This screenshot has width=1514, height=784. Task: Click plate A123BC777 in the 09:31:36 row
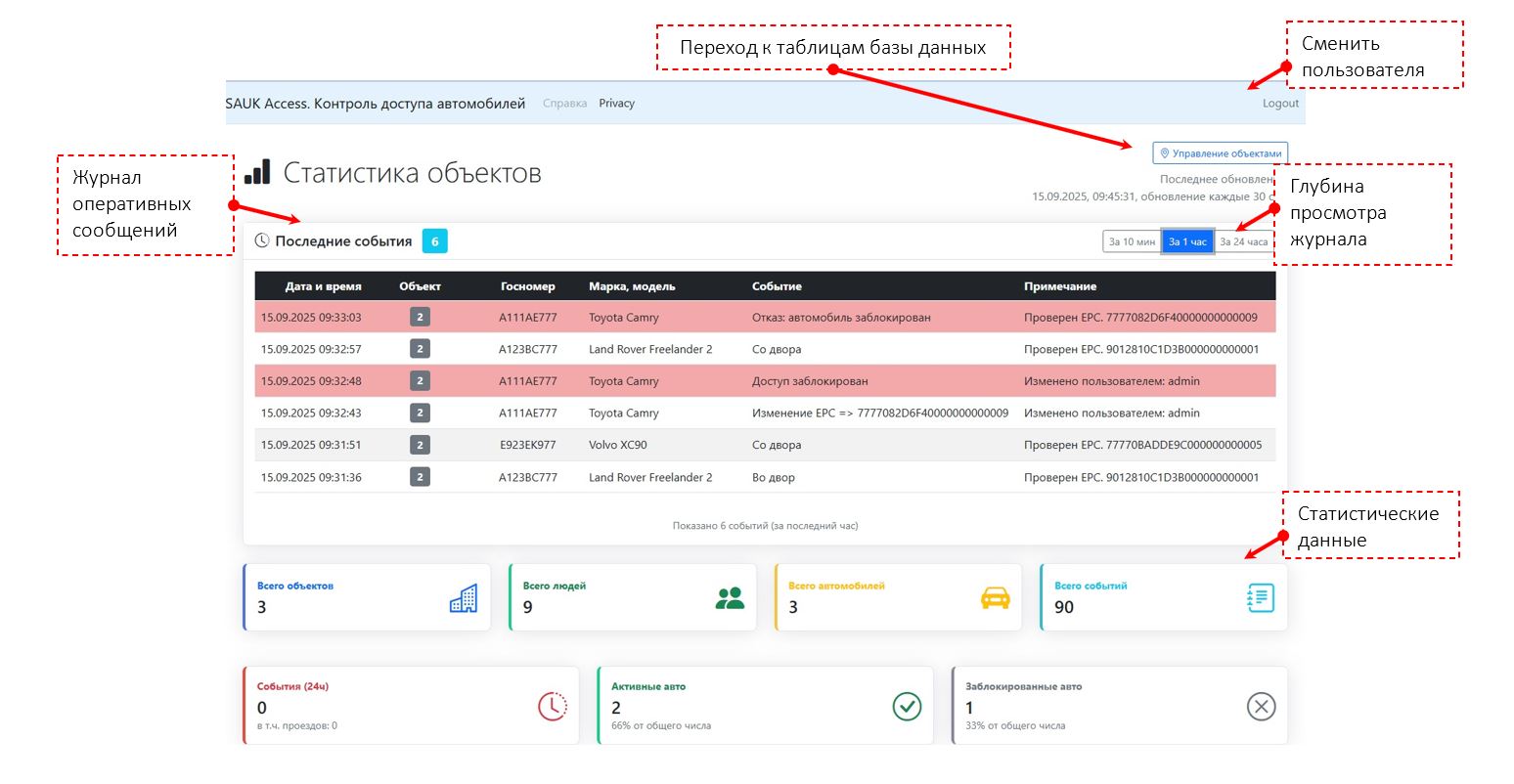(528, 477)
